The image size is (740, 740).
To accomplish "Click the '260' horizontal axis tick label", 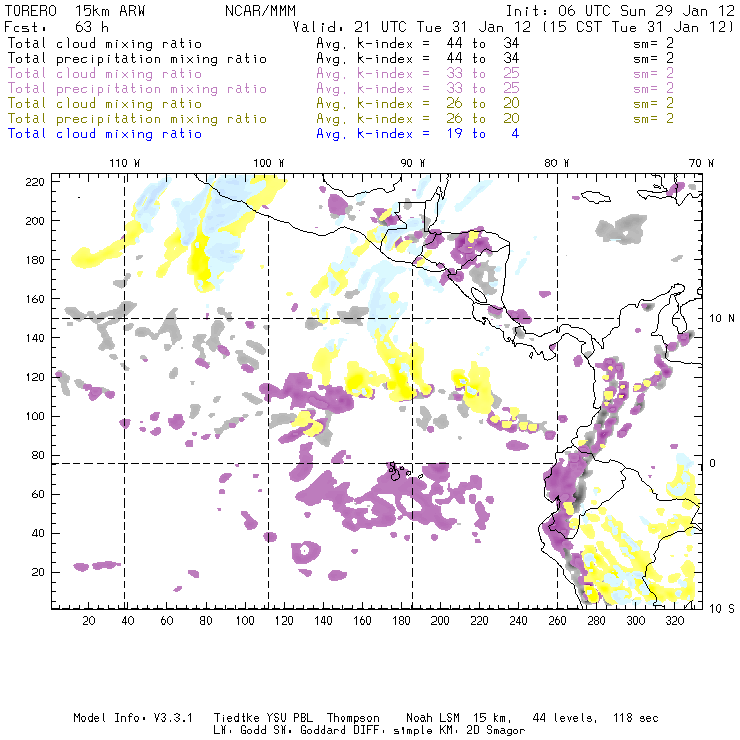I will tap(557, 621).
